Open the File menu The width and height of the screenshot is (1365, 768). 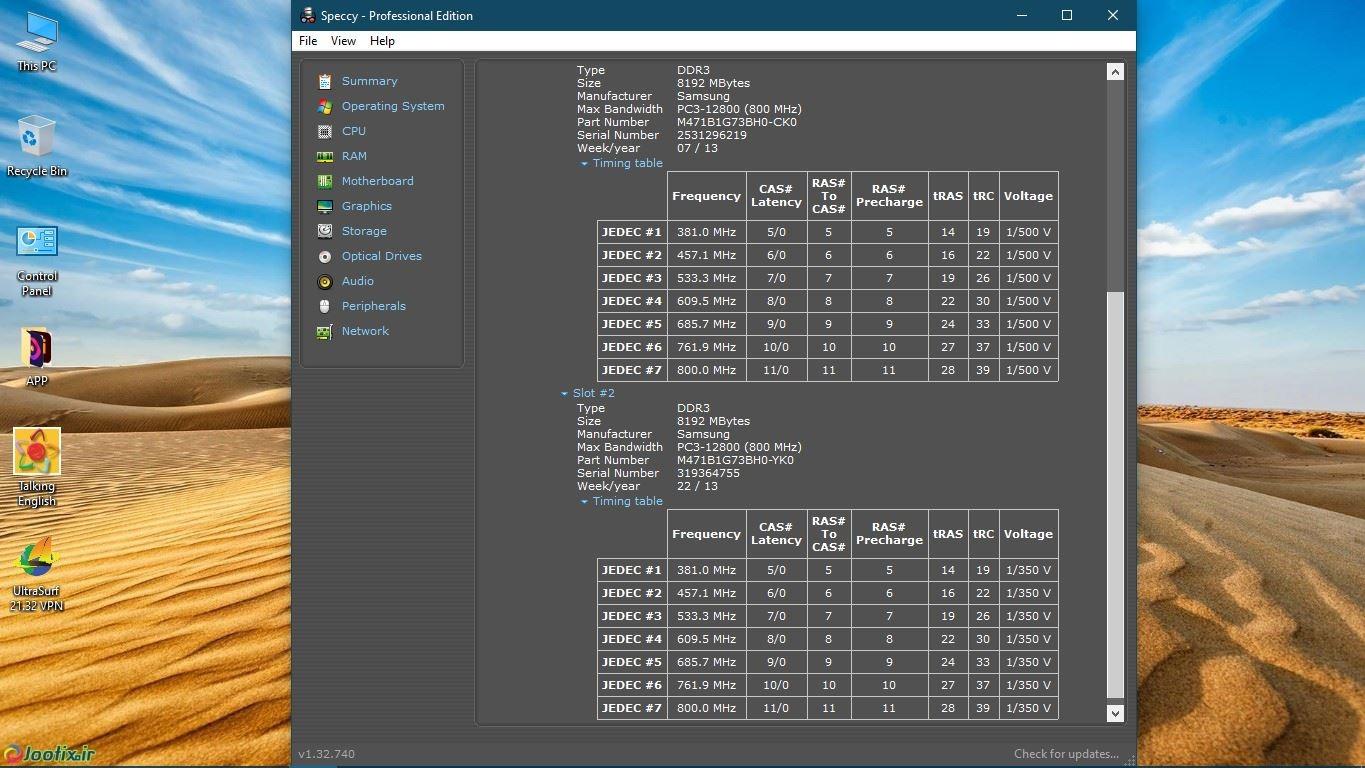tap(308, 41)
